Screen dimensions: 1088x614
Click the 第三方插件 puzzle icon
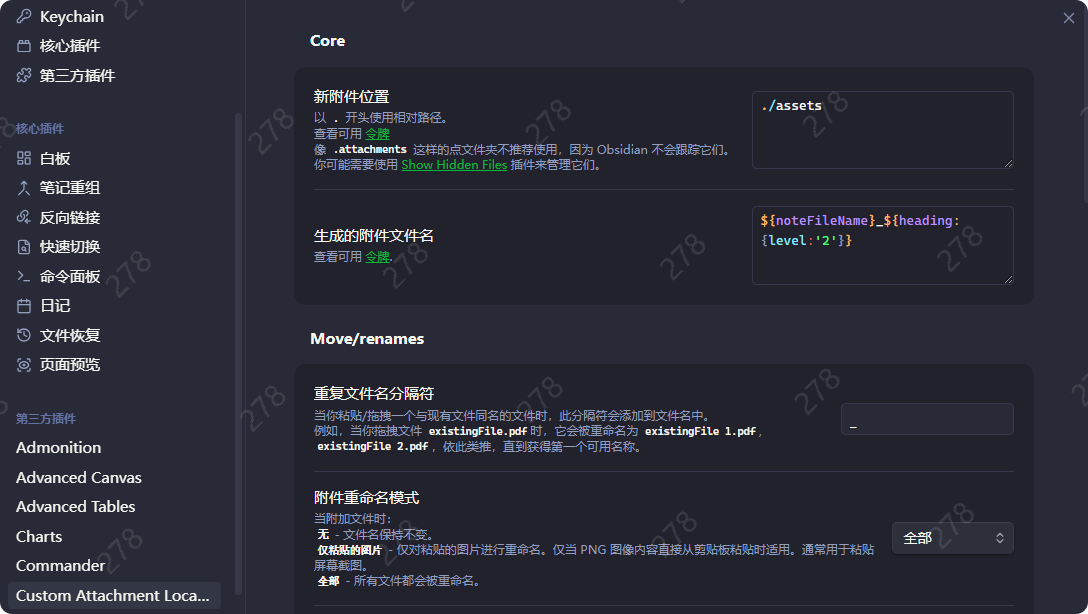tap(24, 76)
